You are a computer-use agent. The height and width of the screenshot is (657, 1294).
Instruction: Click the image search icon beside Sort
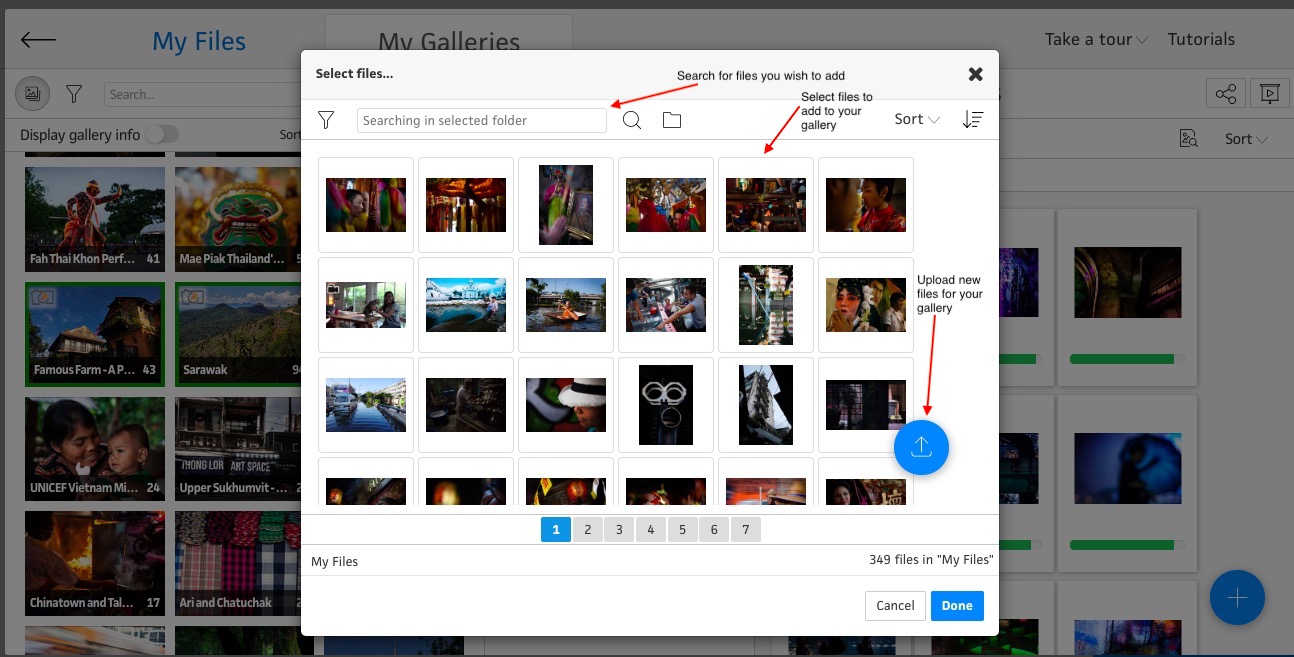point(1188,139)
